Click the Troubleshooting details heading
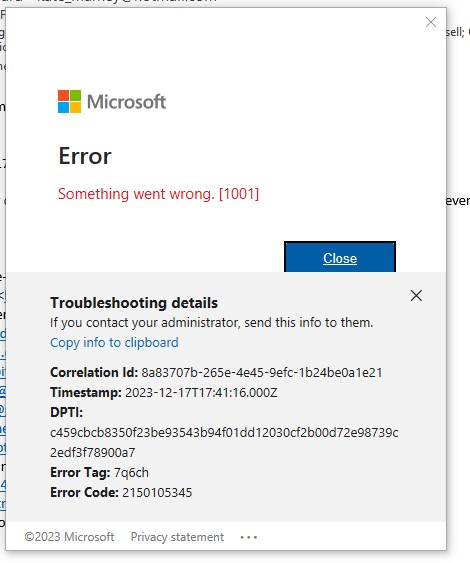The height and width of the screenshot is (563, 470). pos(134,303)
